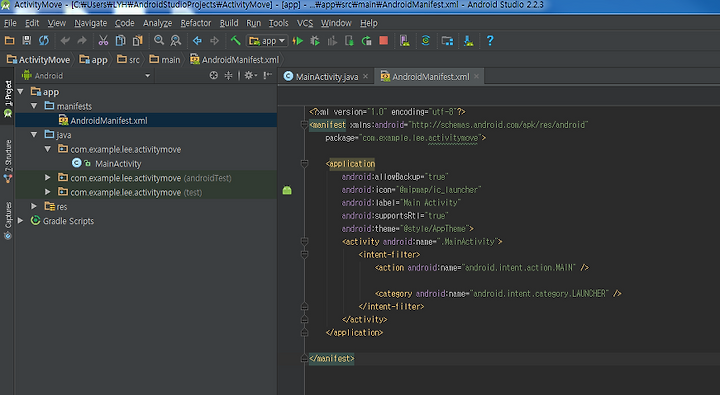Toggle the 1: Project side tool window
This screenshot has height=395, width=720.
click(8, 98)
